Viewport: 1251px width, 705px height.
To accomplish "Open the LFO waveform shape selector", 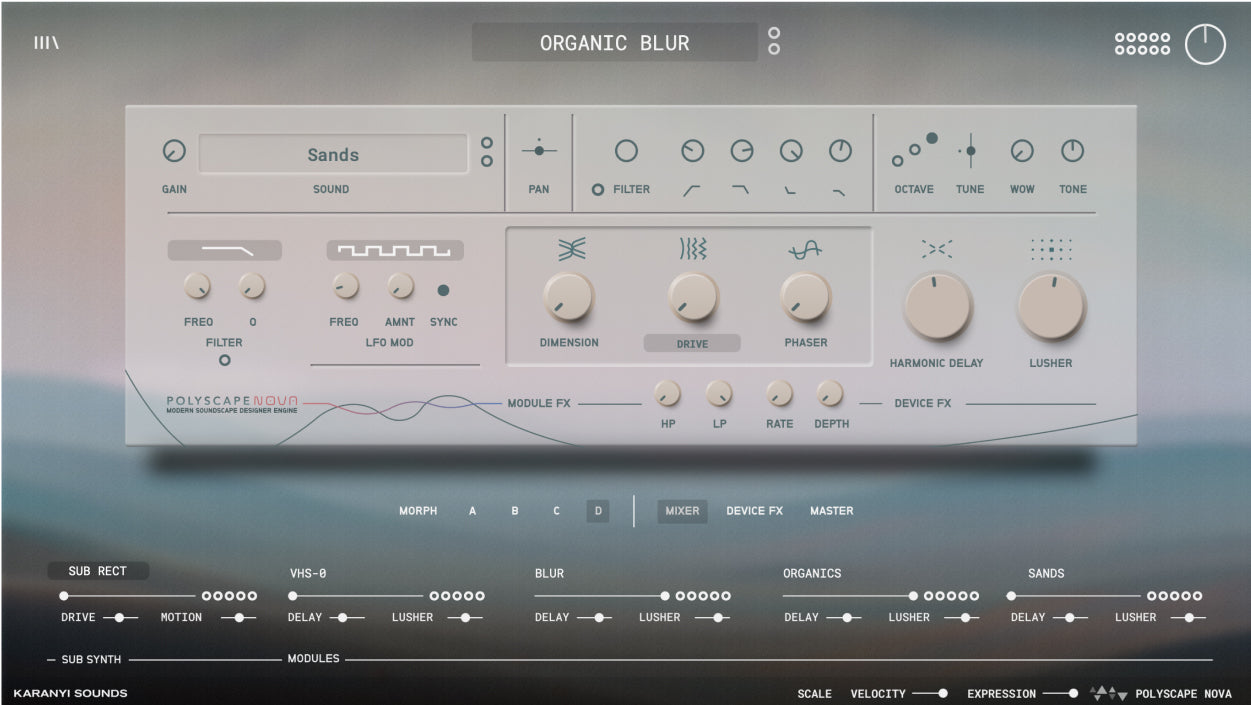I will coord(394,250).
